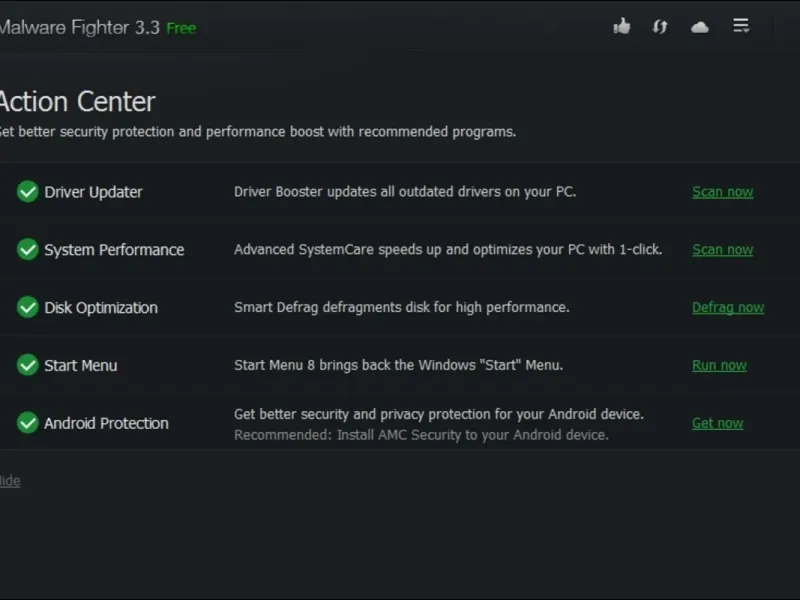Click green checkmark beside System Performance
This screenshot has height=600, width=800.
coord(28,249)
